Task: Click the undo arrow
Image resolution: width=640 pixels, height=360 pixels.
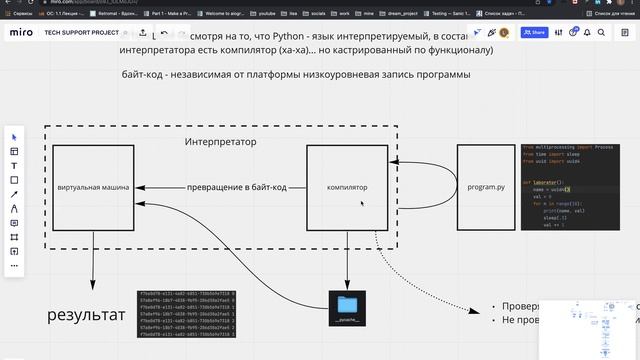Action: tap(164, 32)
